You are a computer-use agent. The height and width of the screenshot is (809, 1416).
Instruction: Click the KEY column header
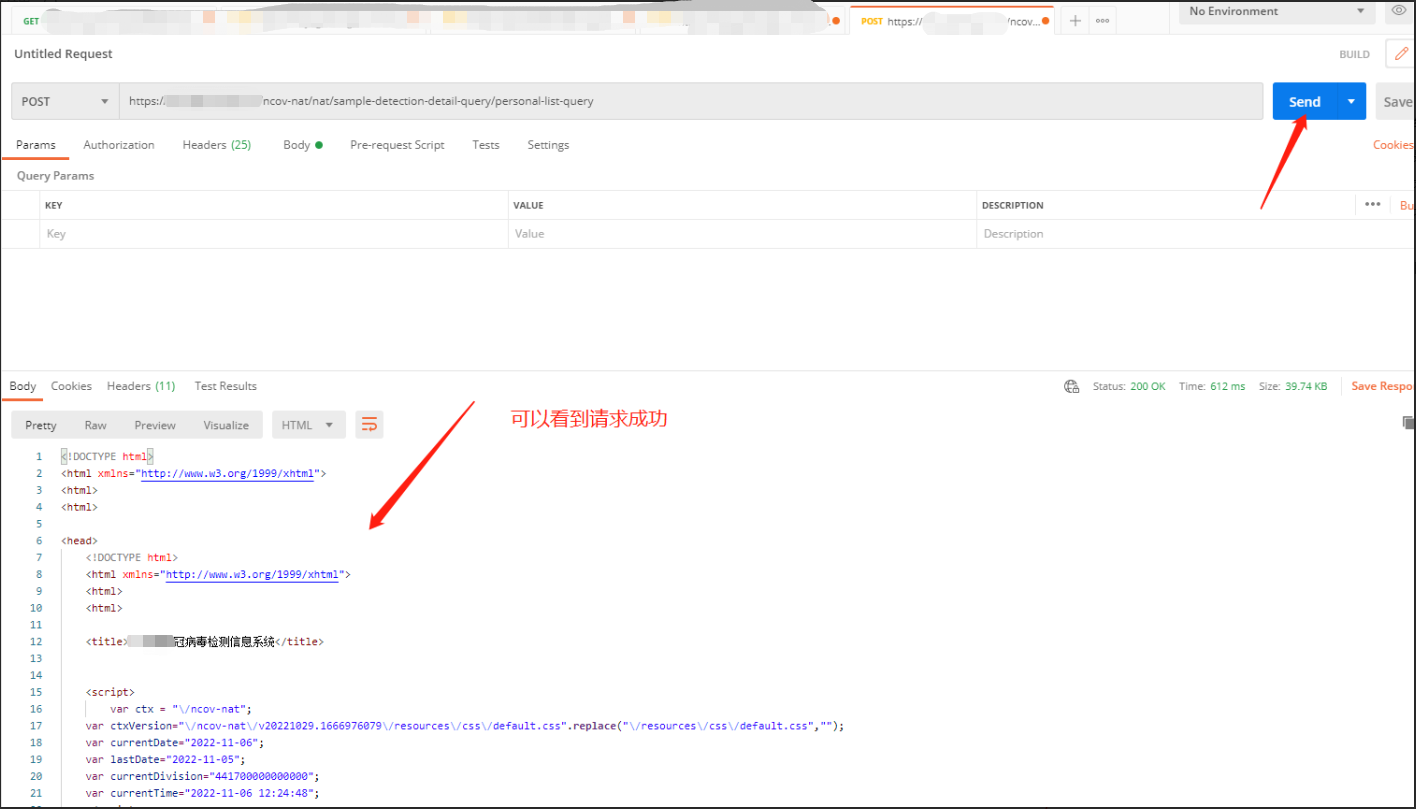point(54,205)
